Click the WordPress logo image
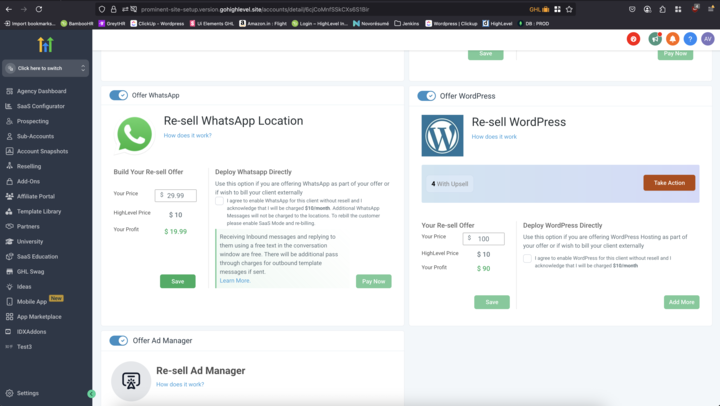Image resolution: width=720 pixels, height=406 pixels. pos(442,135)
